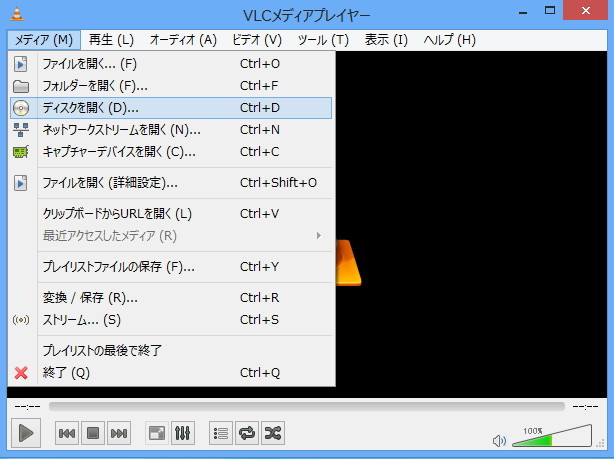Toggle shuffle random playback button
Image resolution: width=614 pixels, height=459 pixels.
coord(273,433)
